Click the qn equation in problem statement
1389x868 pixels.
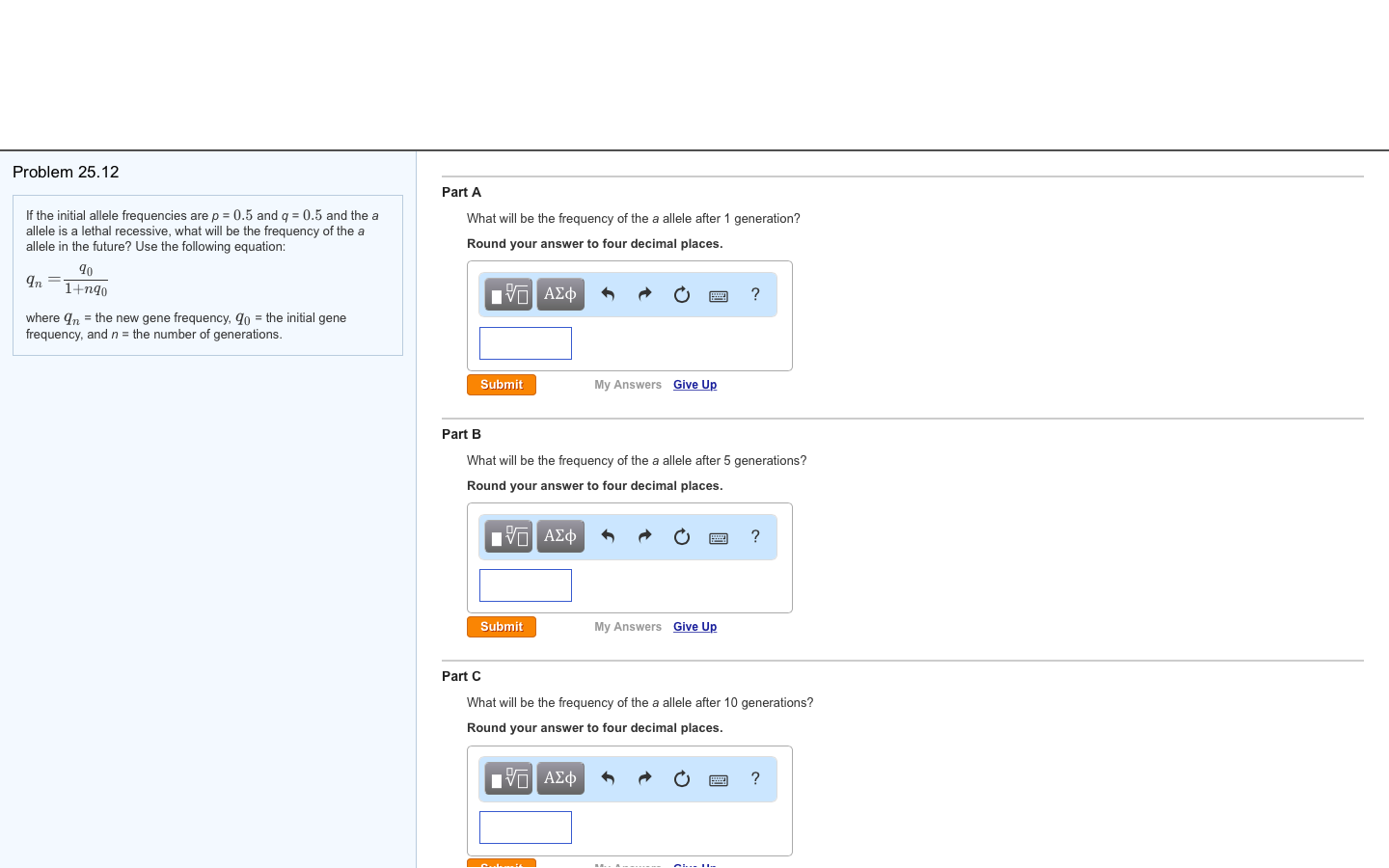[x=67, y=280]
